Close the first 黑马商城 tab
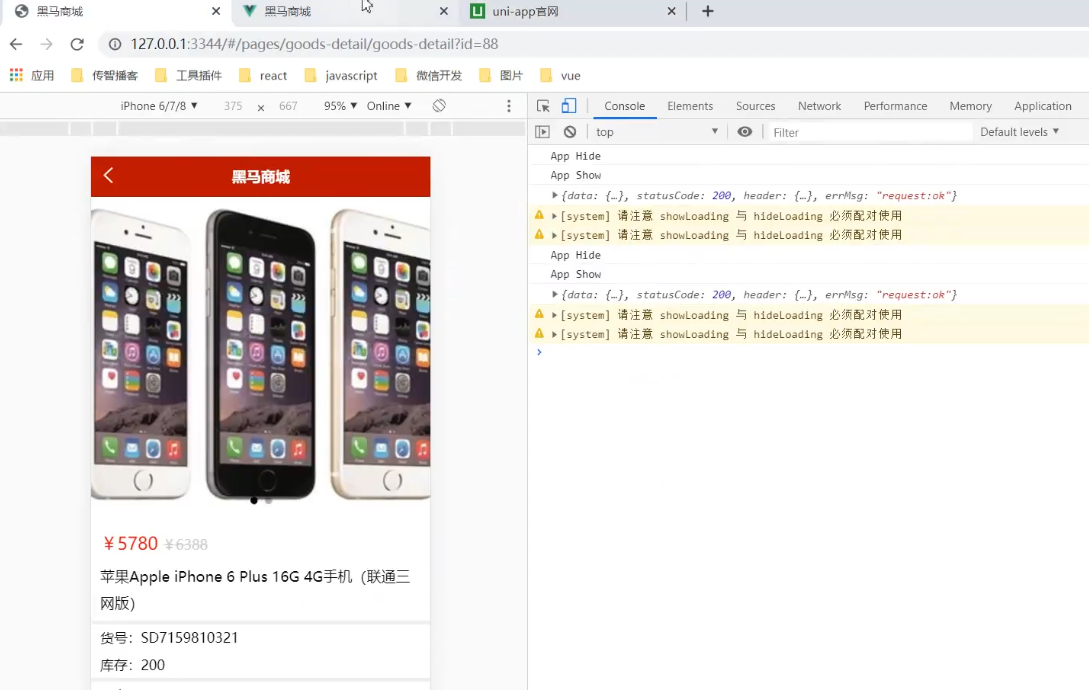The height and width of the screenshot is (690, 1089). click(216, 11)
